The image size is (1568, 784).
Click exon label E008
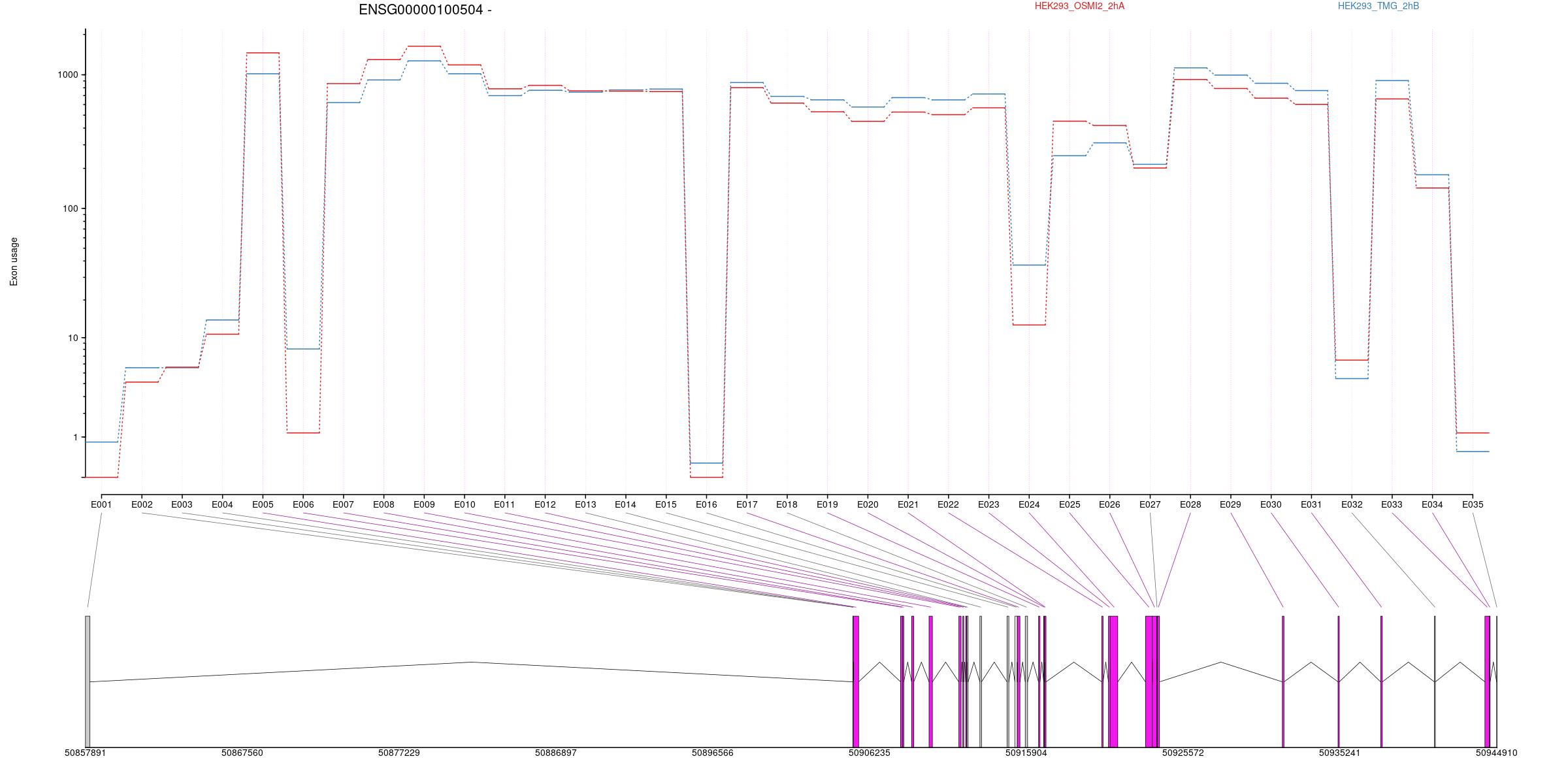click(x=384, y=504)
